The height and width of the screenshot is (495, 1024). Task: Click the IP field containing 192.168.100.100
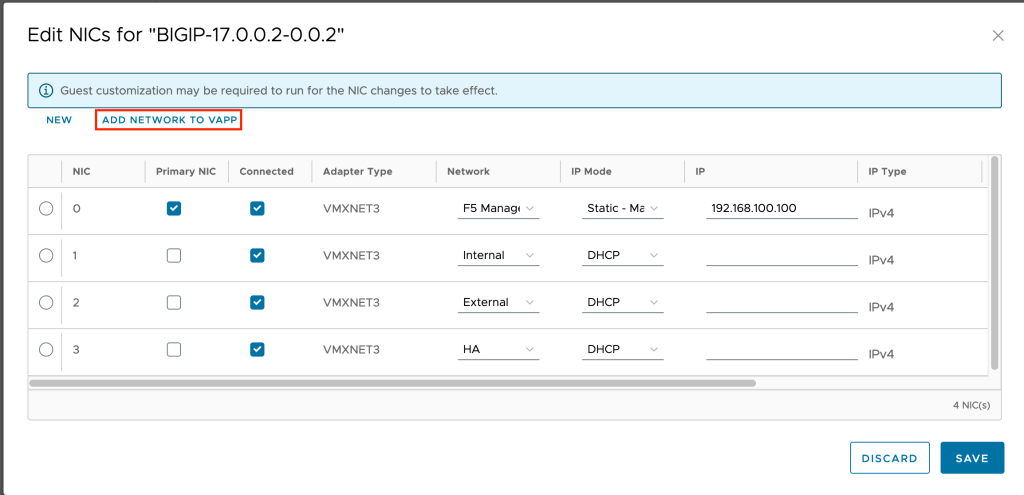(x=780, y=209)
